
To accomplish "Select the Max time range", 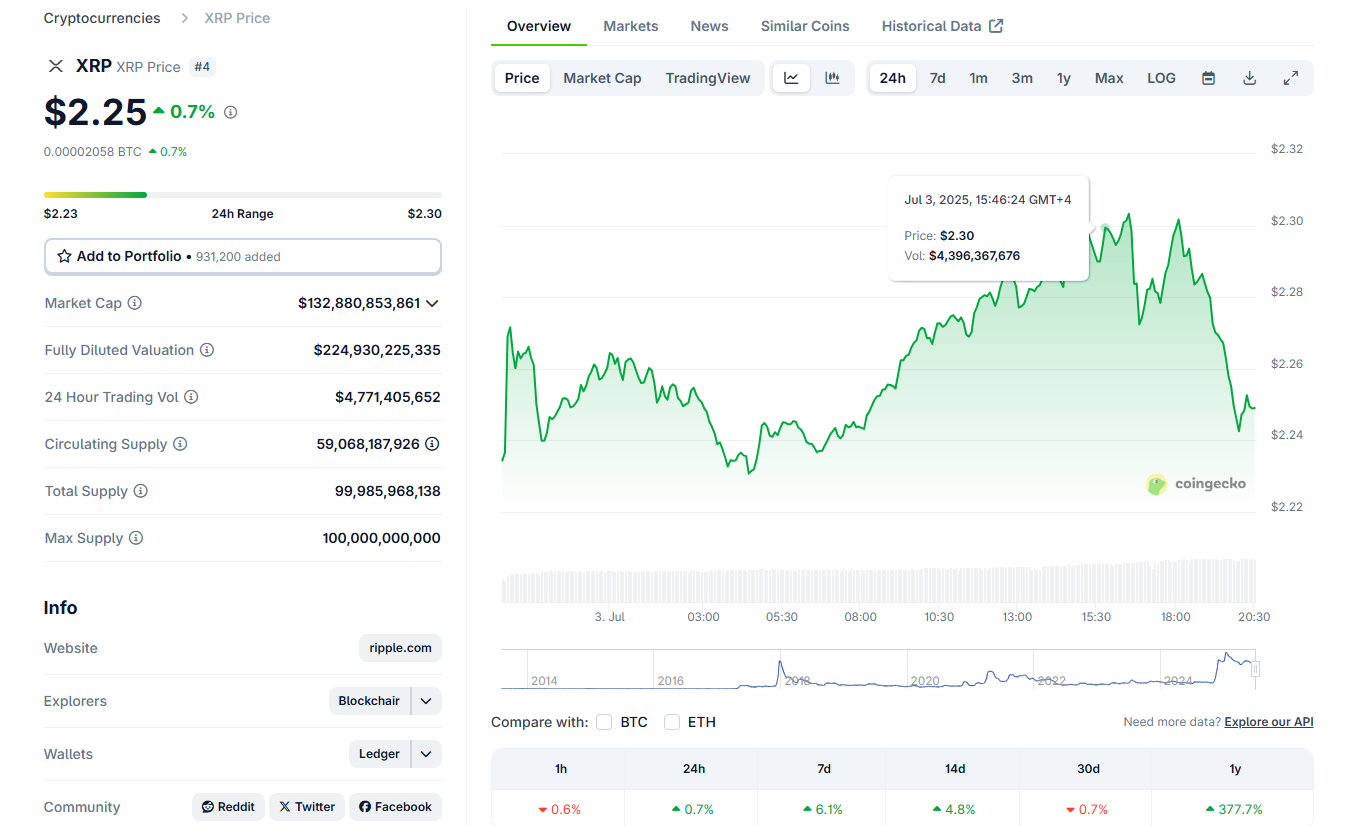I will click(x=1109, y=78).
